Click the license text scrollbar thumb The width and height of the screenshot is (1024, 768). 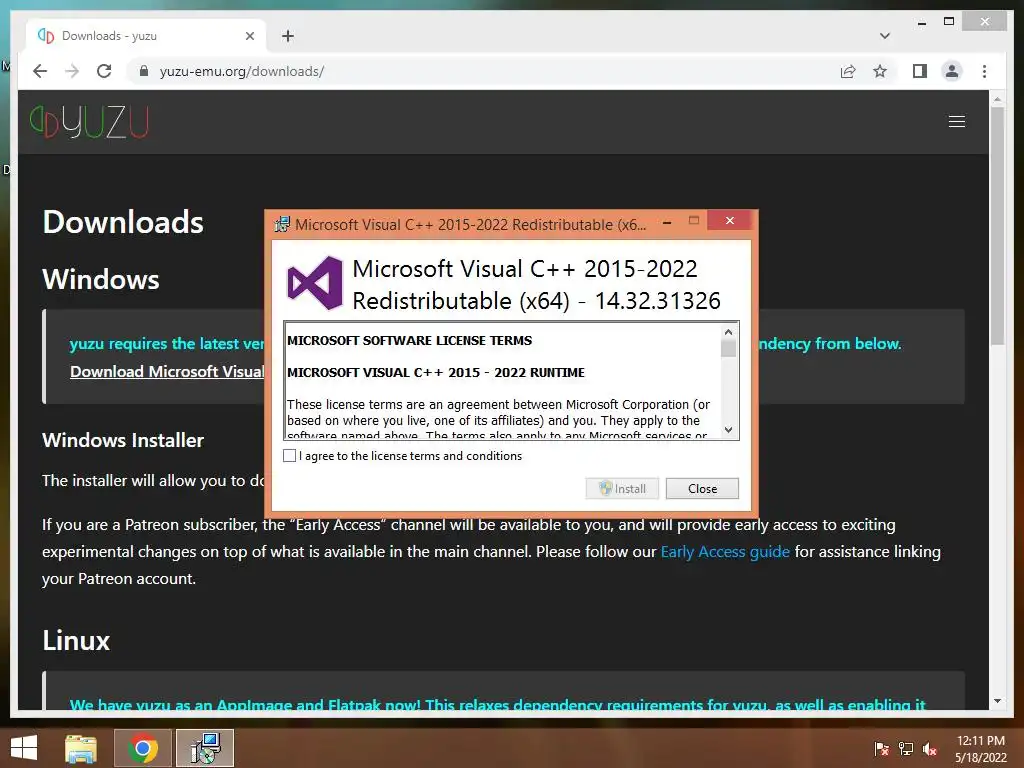tap(728, 349)
